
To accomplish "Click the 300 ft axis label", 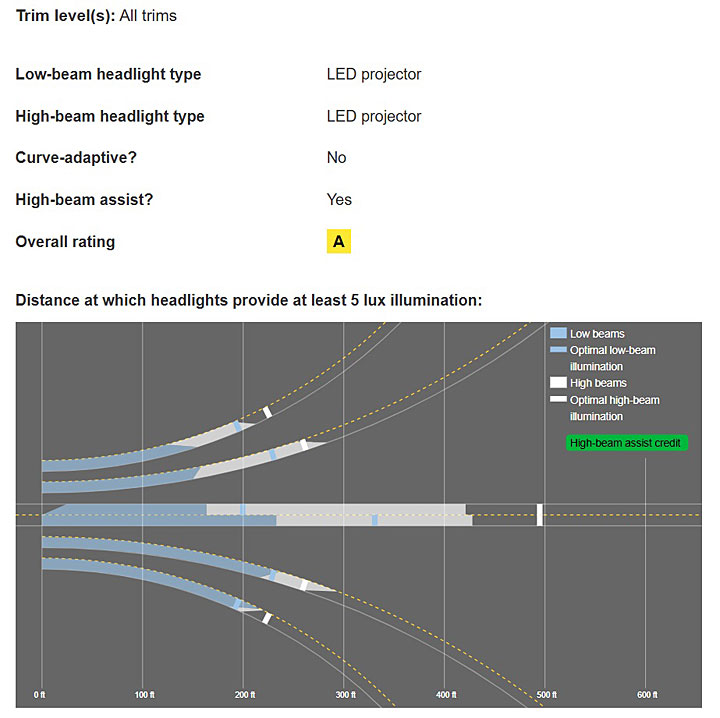I will 346,695.
